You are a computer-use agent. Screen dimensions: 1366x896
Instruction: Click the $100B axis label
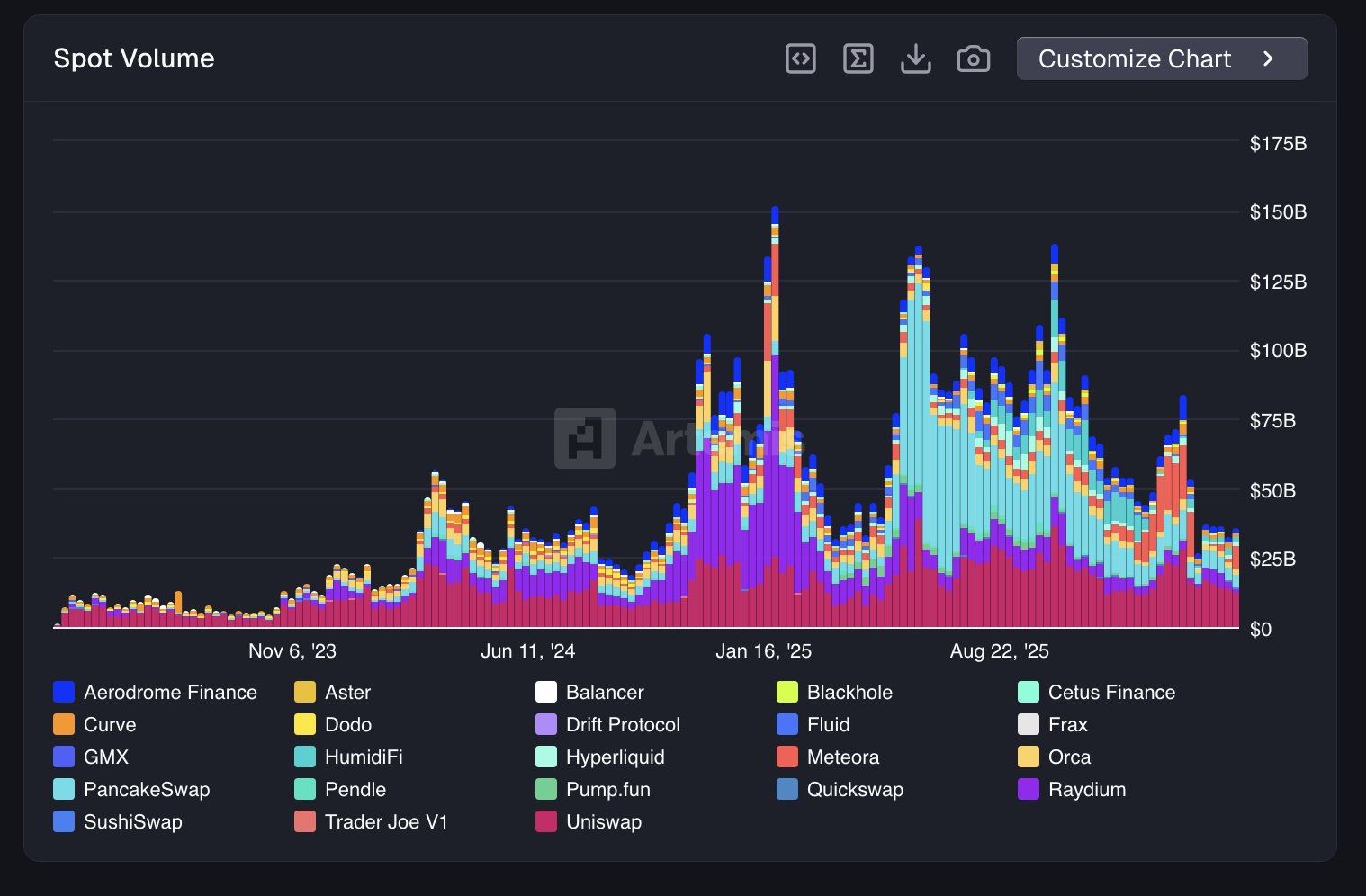pos(1278,350)
